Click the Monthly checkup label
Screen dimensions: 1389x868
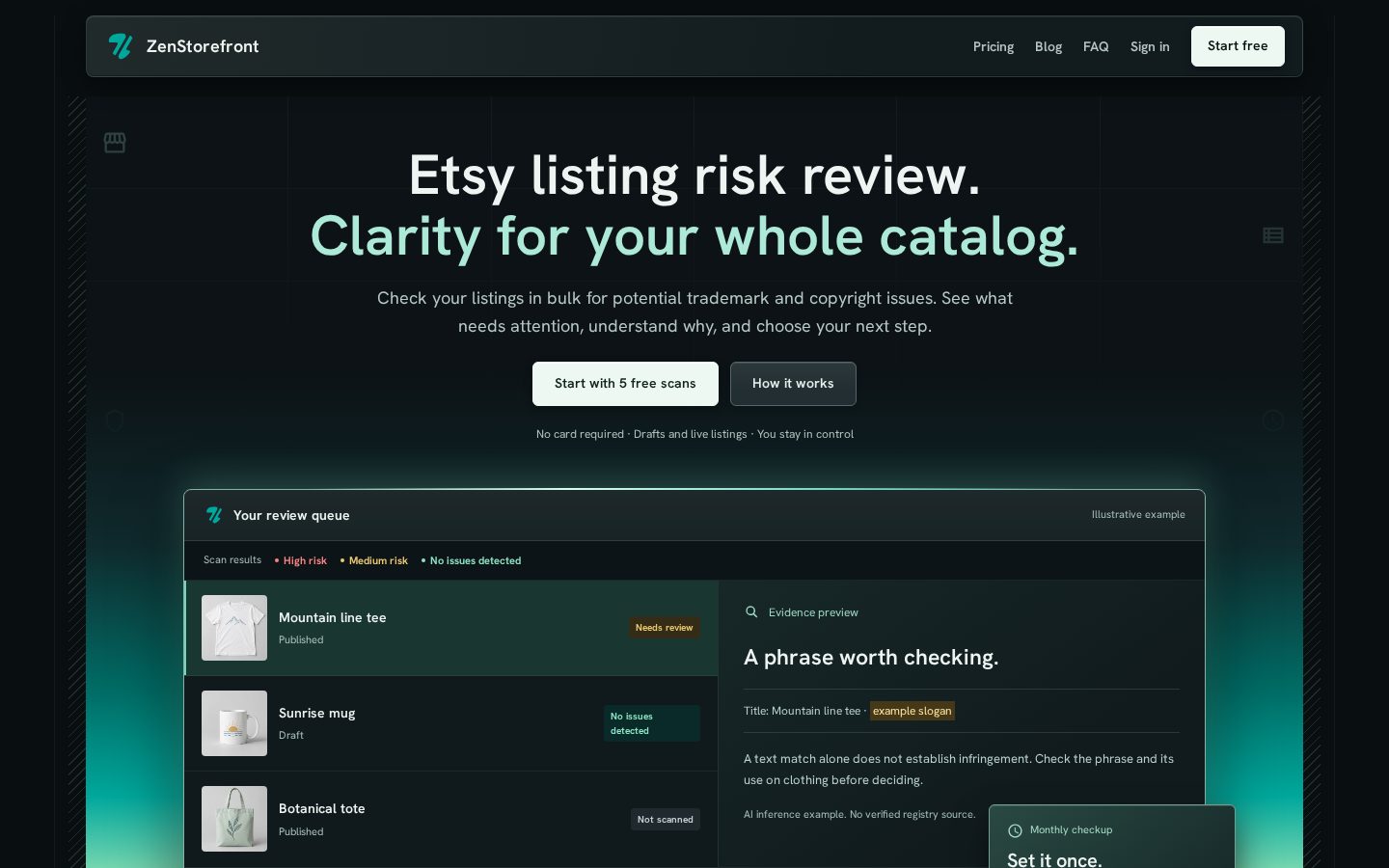coord(1071,830)
